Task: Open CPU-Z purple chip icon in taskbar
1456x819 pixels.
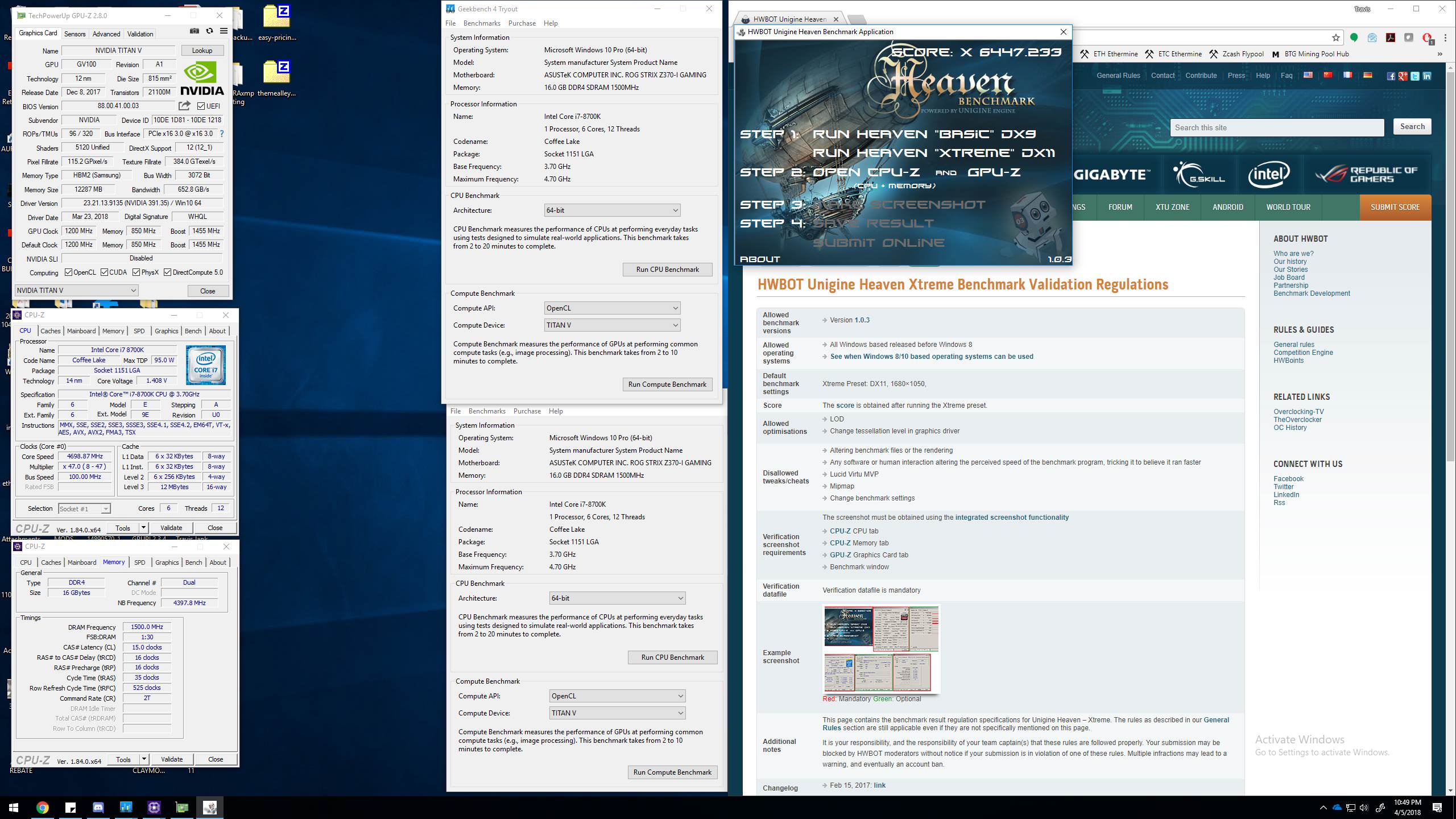Action: click(x=154, y=807)
